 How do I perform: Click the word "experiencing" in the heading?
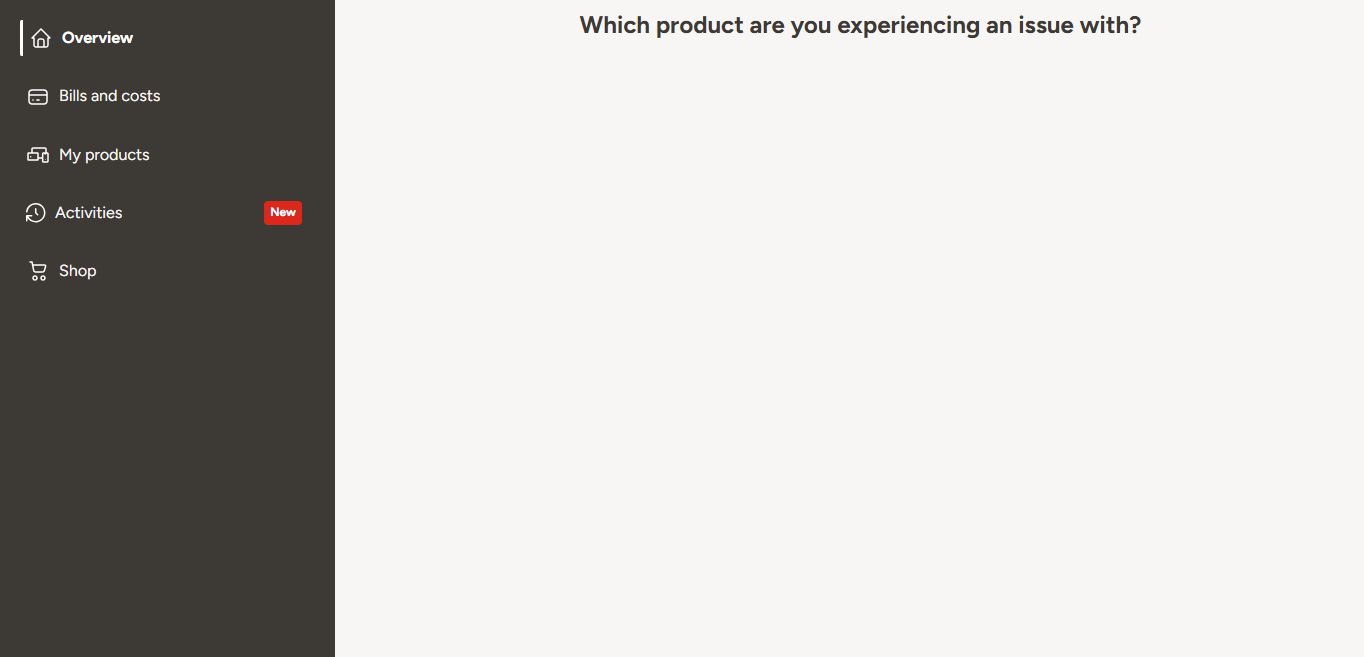(908, 25)
